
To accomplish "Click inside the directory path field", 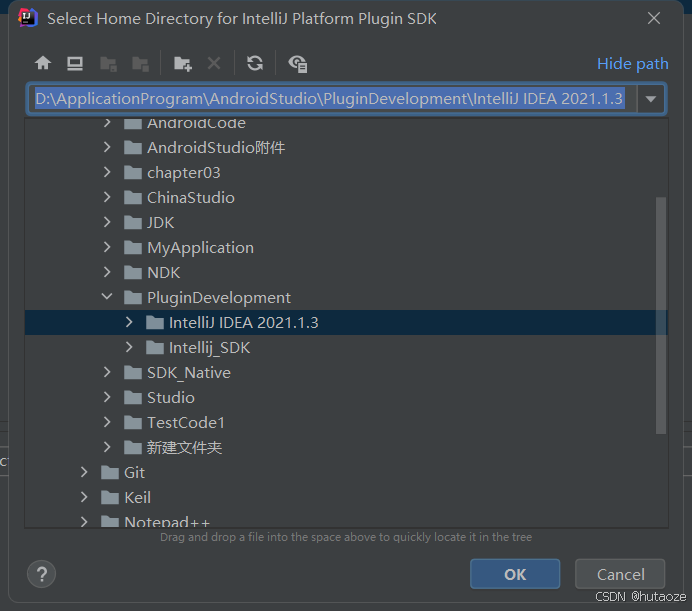I will 332,99.
